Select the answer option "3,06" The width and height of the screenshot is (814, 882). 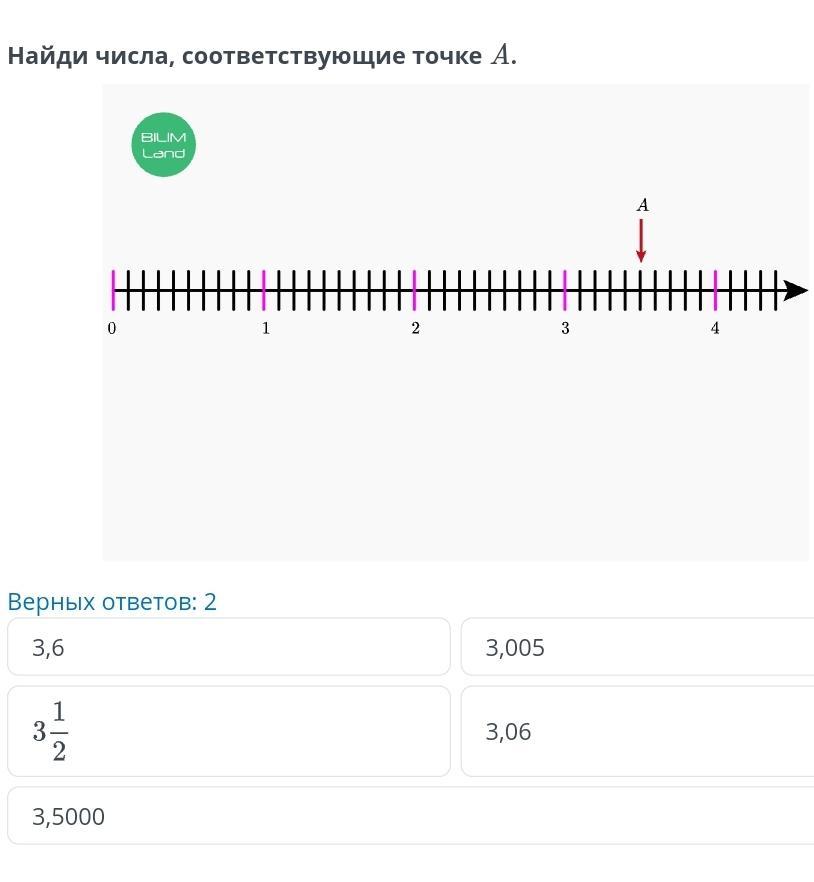637,731
